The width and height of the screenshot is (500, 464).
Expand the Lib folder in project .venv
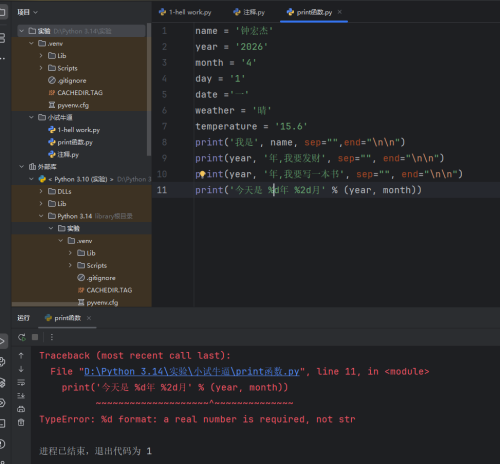click(x=41, y=56)
